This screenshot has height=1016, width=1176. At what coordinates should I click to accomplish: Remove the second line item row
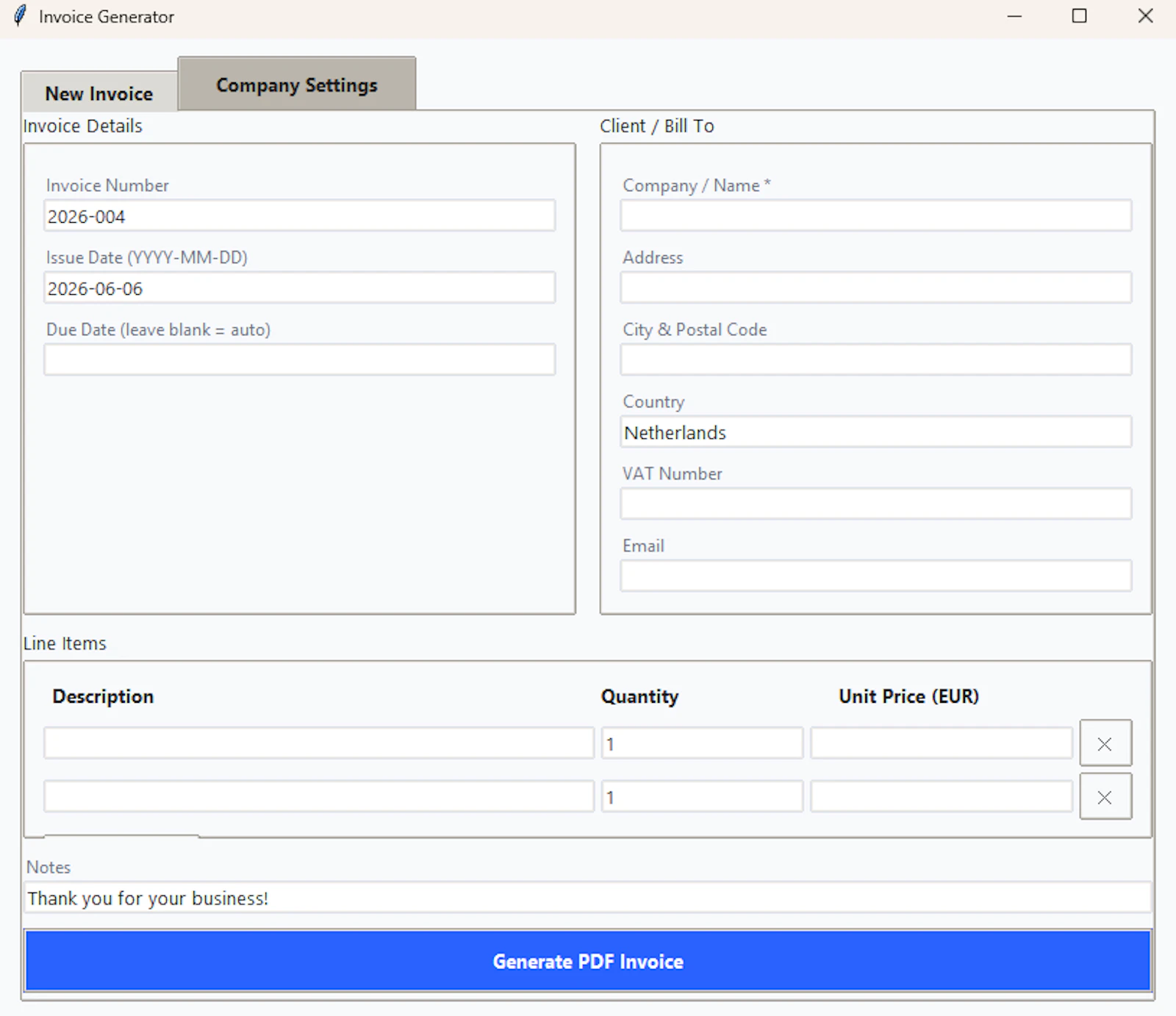[x=1105, y=796]
